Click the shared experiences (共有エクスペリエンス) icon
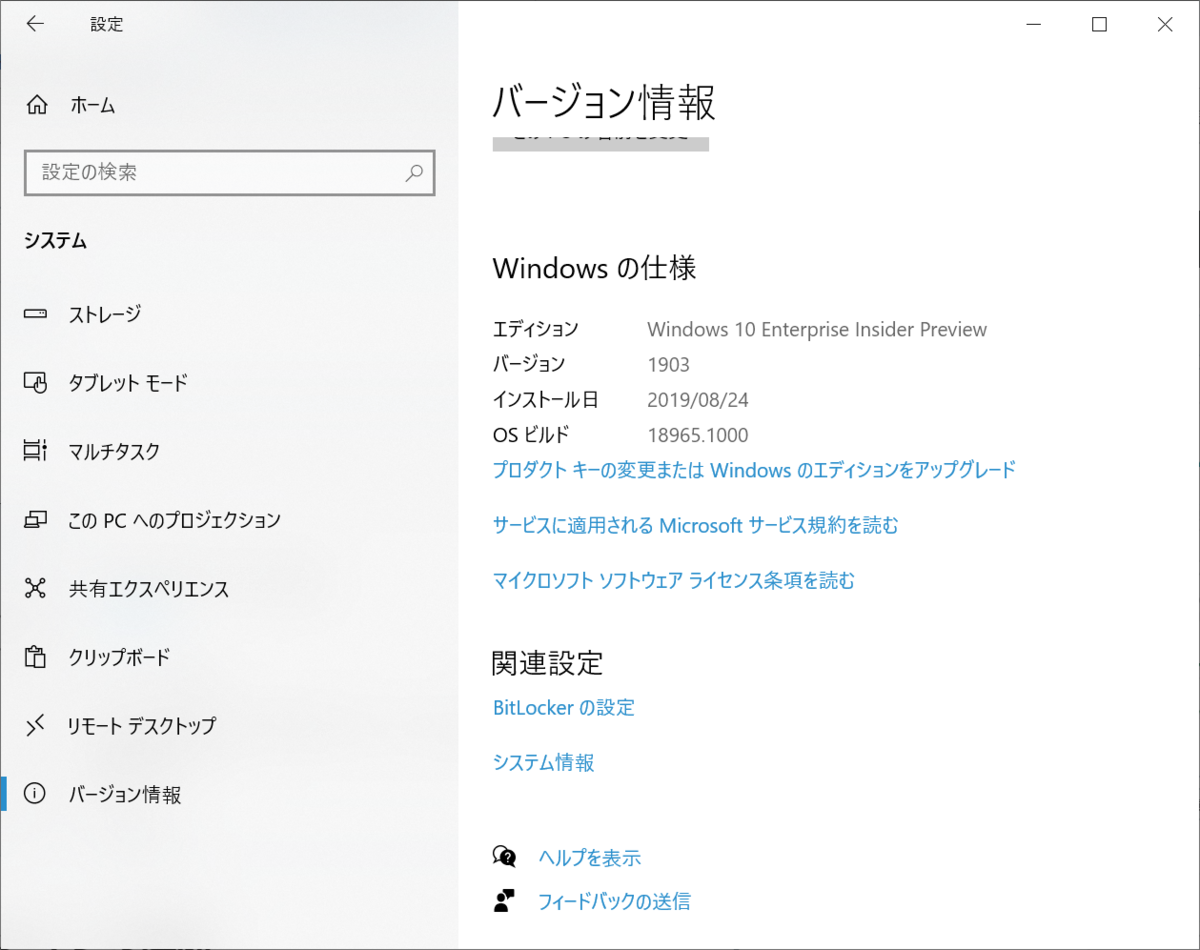Screen dimensions: 1200x950 coord(36,588)
